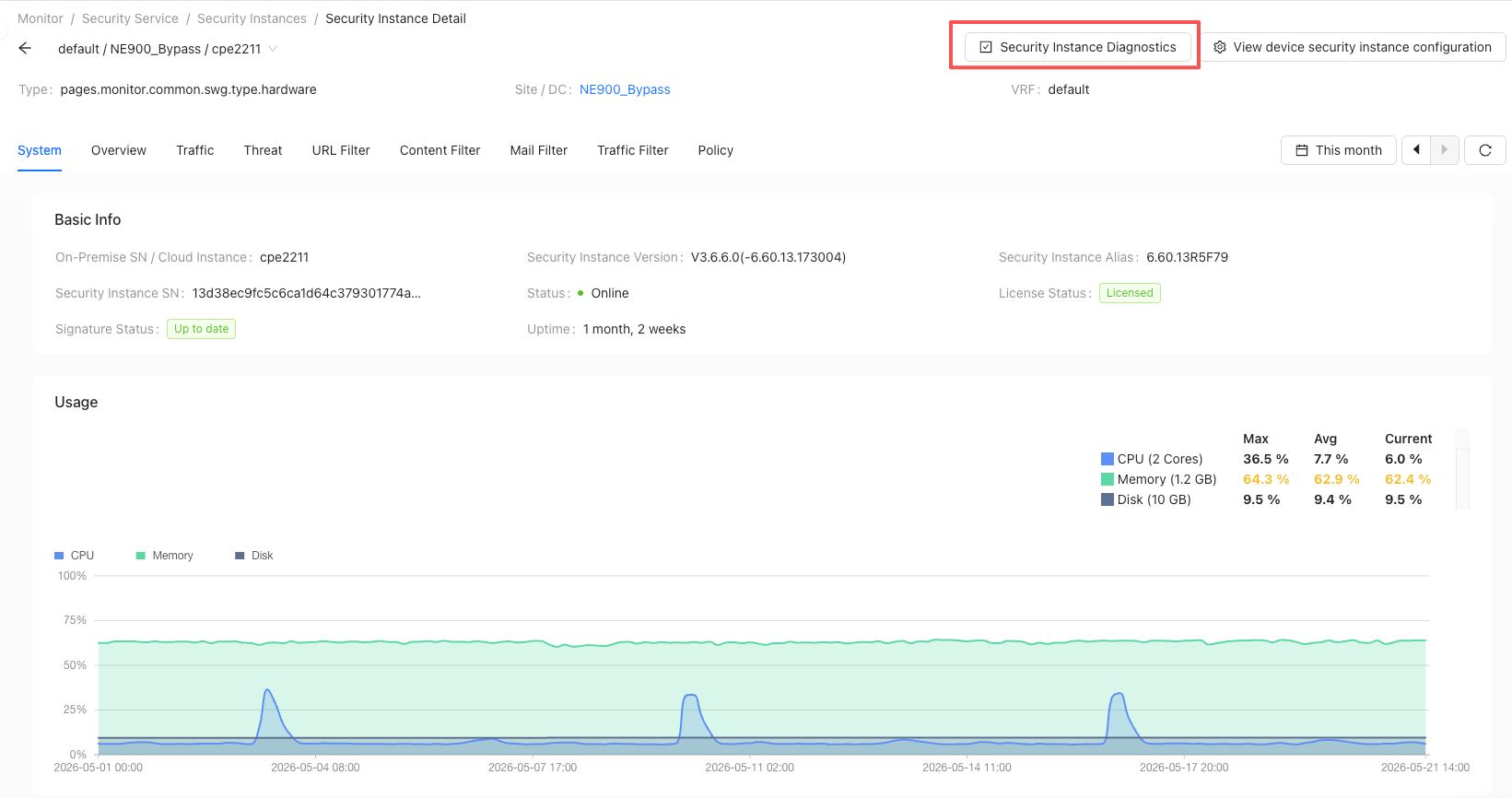1512x798 pixels.
Task: Switch to the Overview tab
Action: (x=119, y=150)
